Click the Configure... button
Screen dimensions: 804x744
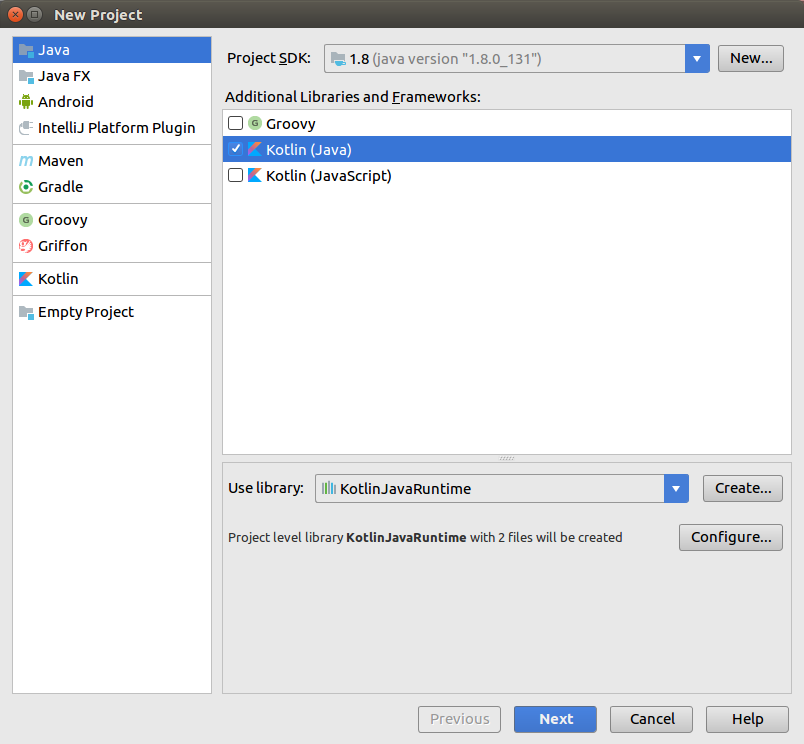(x=731, y=537)
